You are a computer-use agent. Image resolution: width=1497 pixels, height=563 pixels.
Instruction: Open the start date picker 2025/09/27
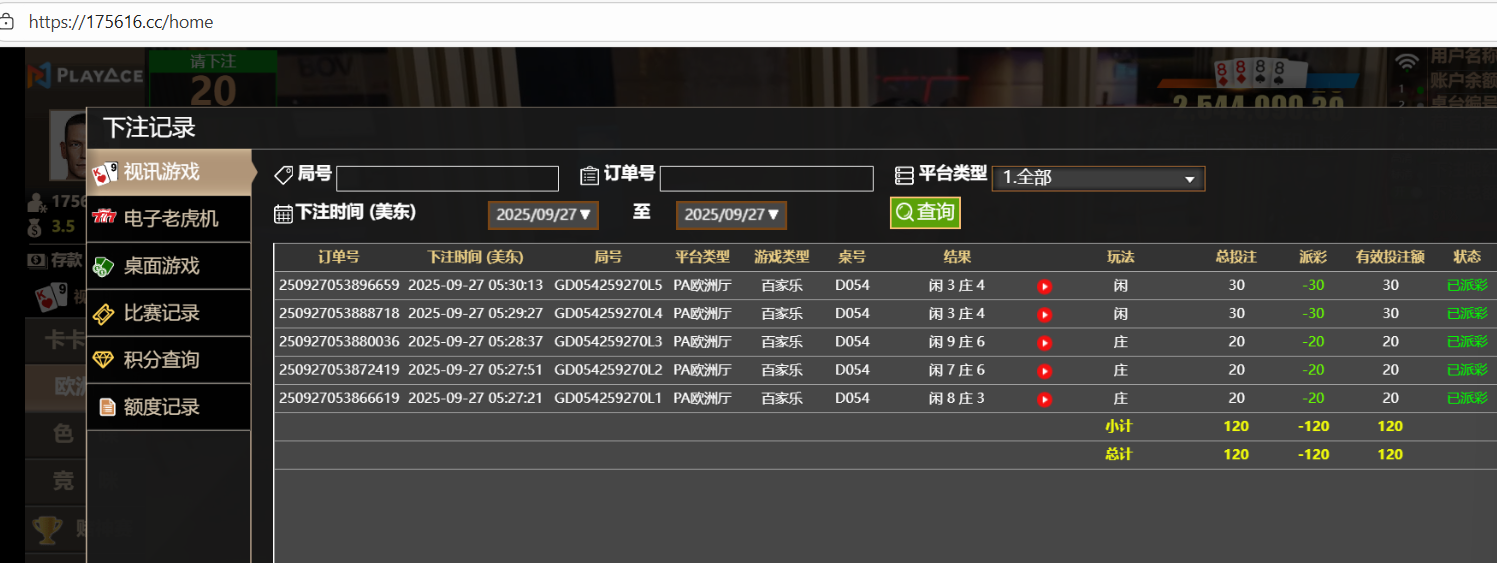coord(544,215)
